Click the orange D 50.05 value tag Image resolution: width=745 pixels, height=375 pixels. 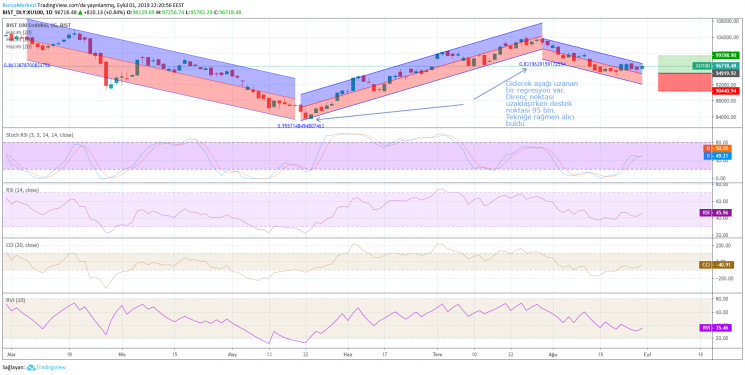point(717,149)
